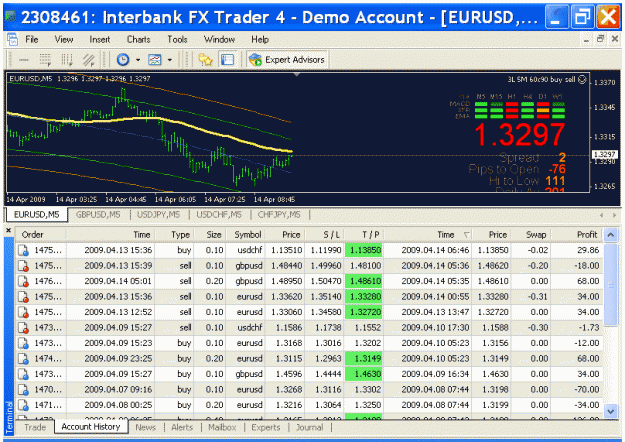Screen dimensions: 625x442
Task: Close the Terminal panel with the x
Action: click(x=9, y=230)
